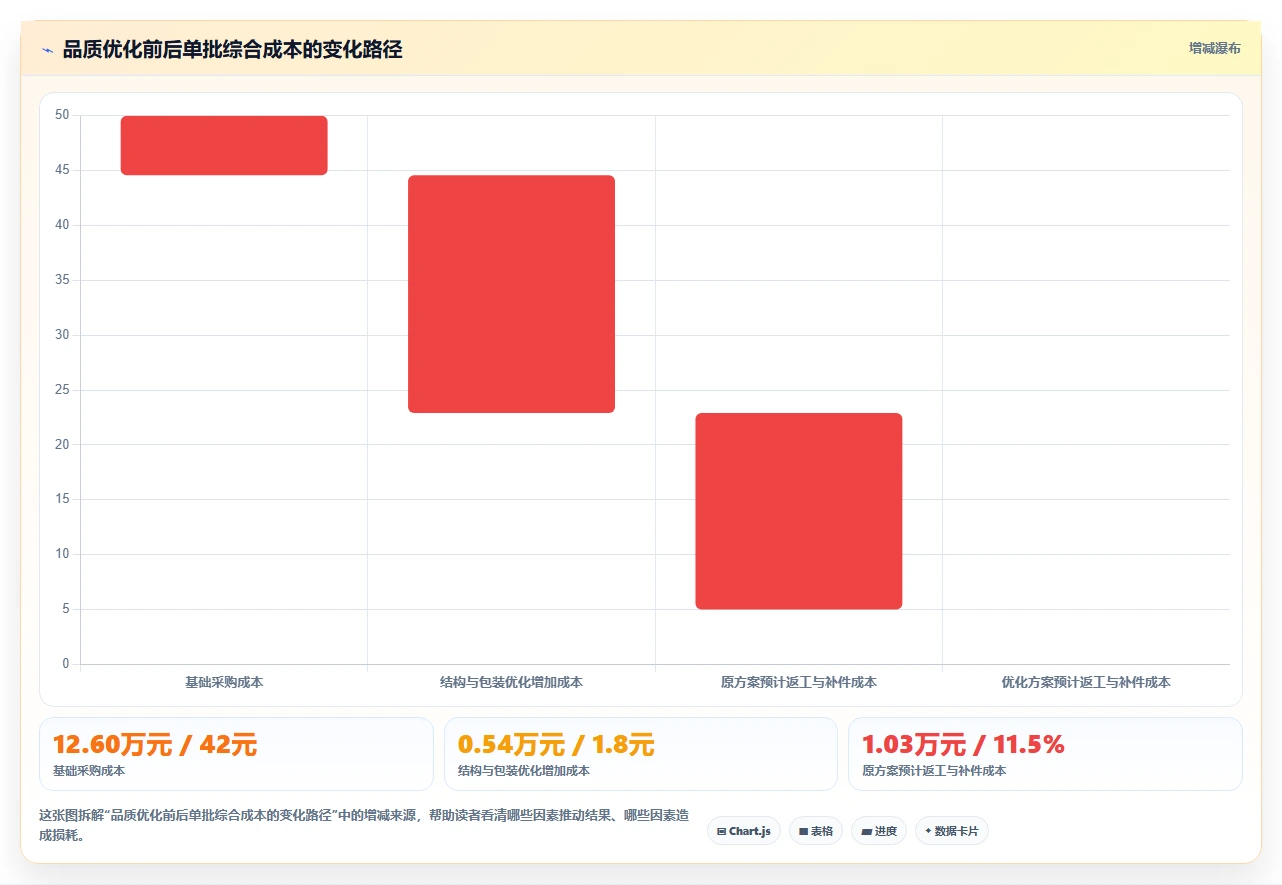Click the y-axis value 25

coord(62,390)
